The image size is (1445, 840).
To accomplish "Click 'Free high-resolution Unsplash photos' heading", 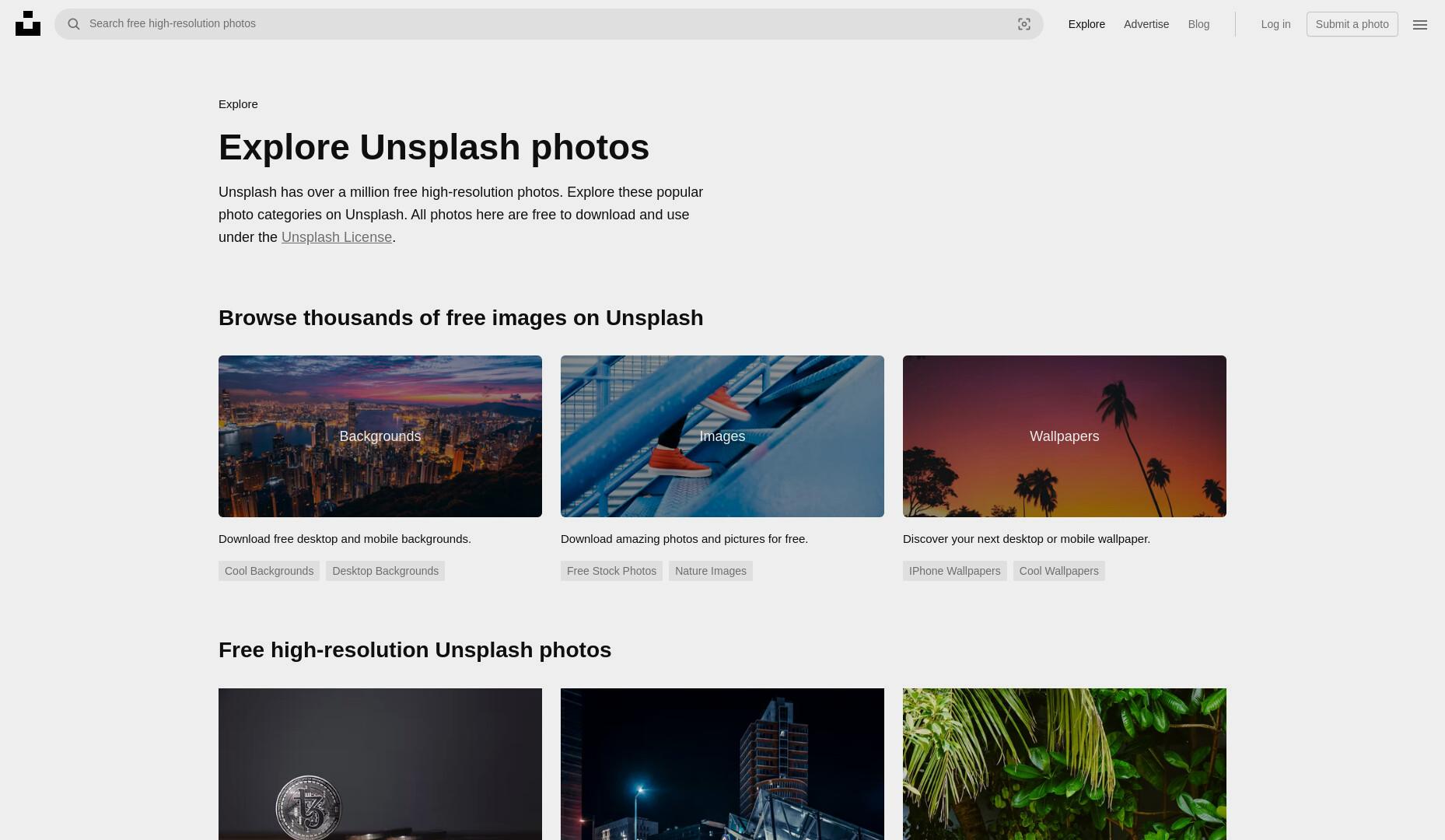I will click(x=415, y=650).
